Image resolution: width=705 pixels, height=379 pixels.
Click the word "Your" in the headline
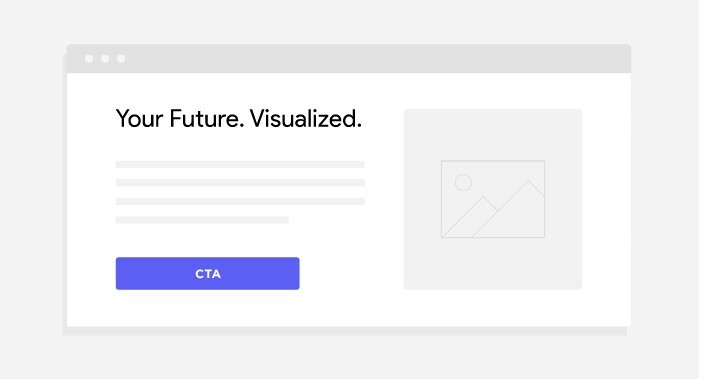139,119
